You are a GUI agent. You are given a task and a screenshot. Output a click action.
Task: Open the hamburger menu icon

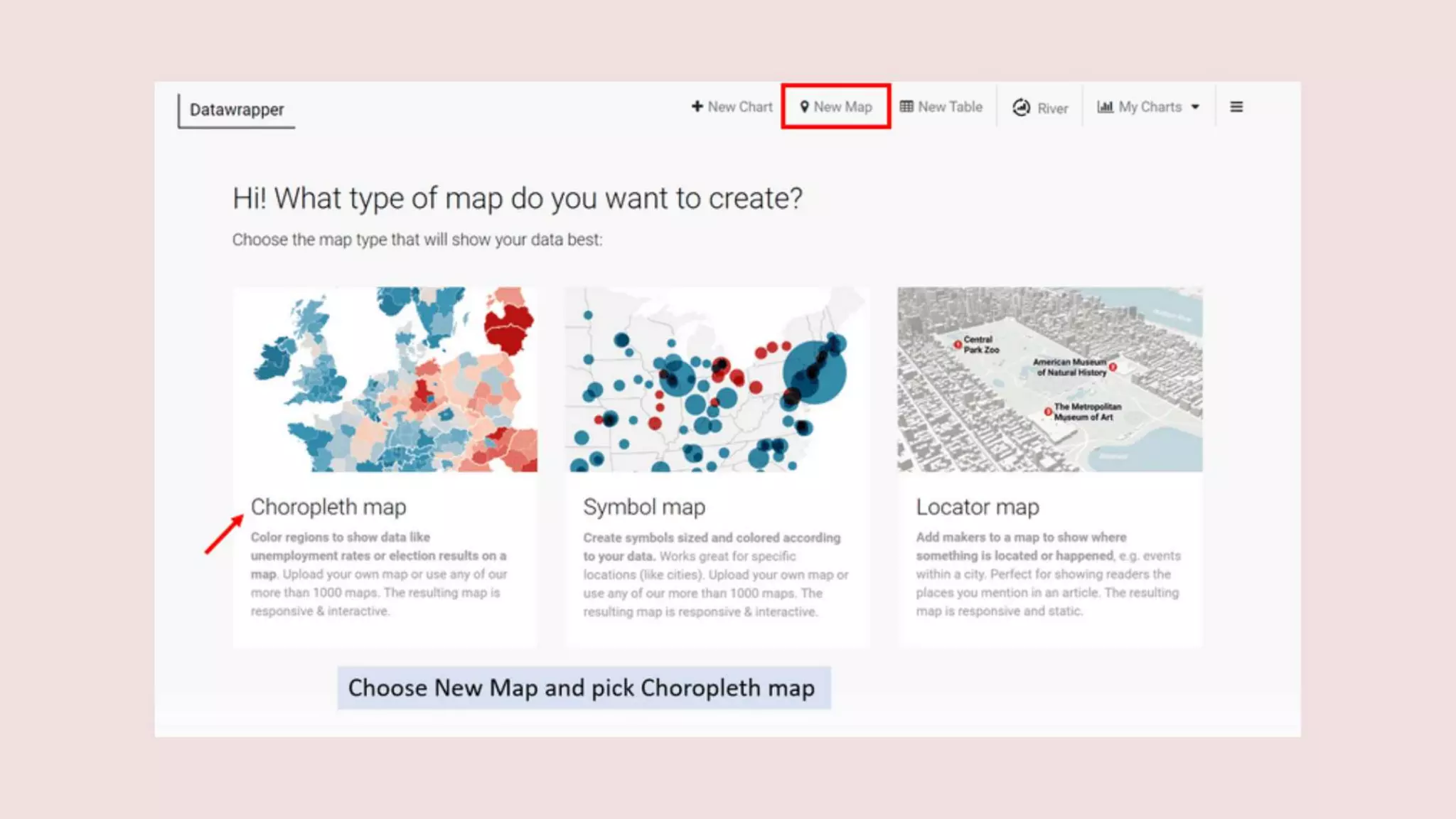click(x=1236, y=107)
